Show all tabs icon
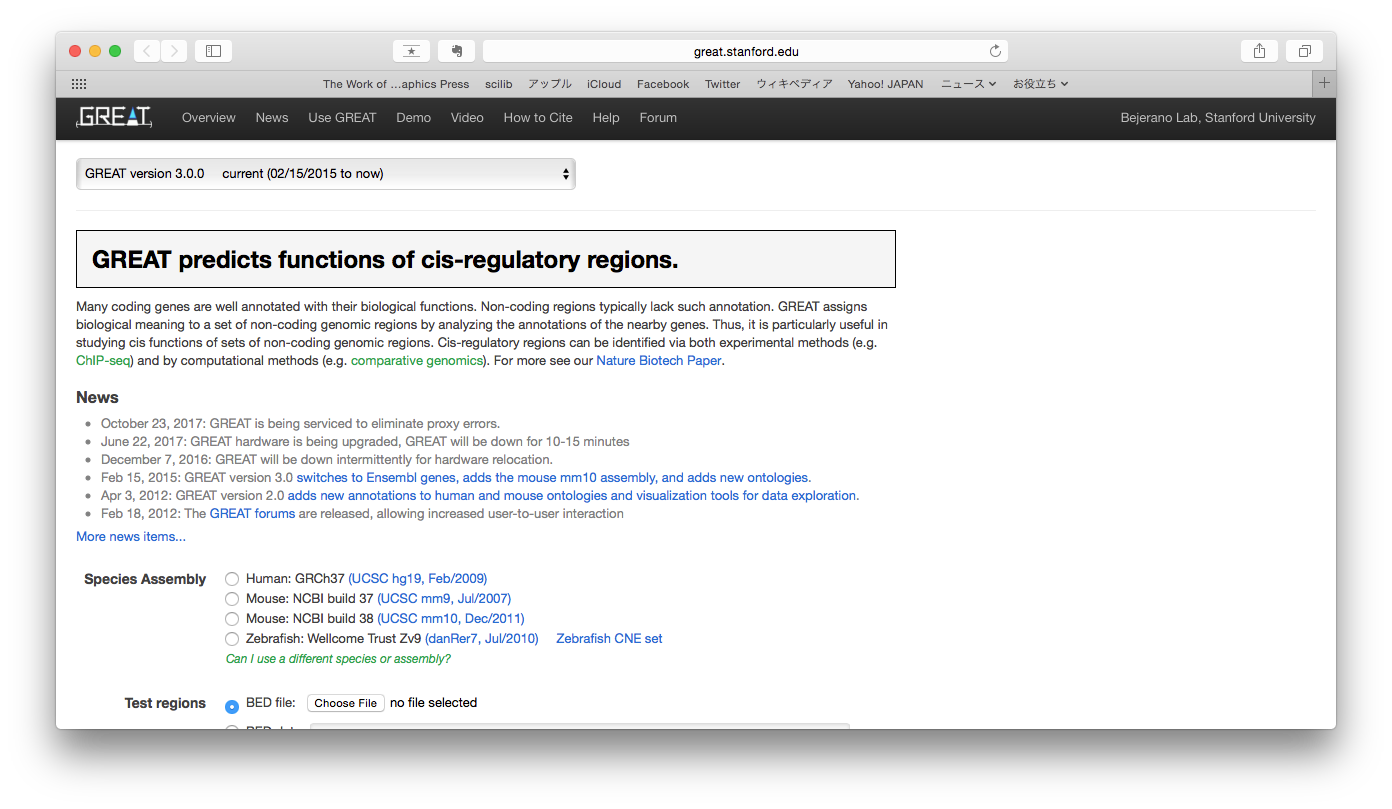The height and width of the screenshot is (809, 1392). pos(1304,51)
